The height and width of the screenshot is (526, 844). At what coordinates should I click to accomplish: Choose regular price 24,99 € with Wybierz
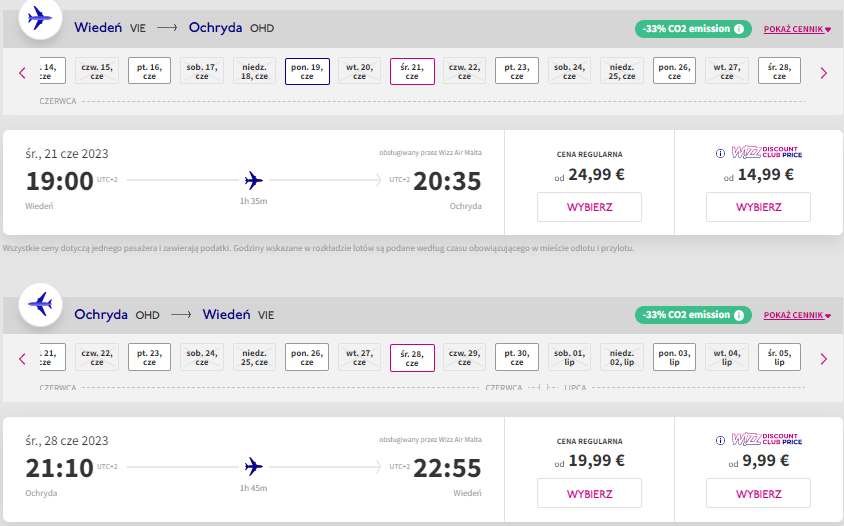[x=589, y=207]
